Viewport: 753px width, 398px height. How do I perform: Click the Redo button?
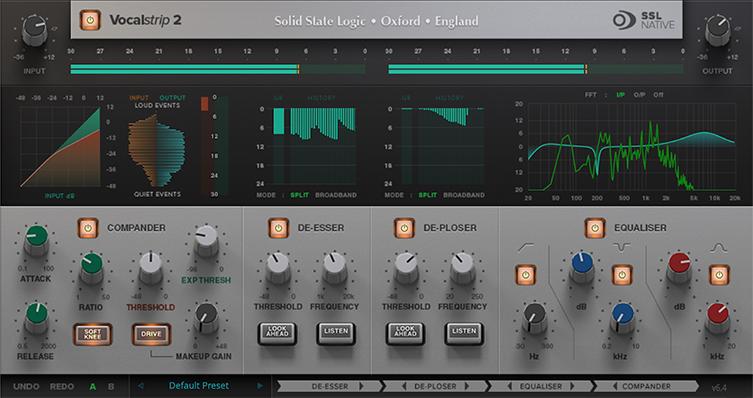(x=62, y=386)
